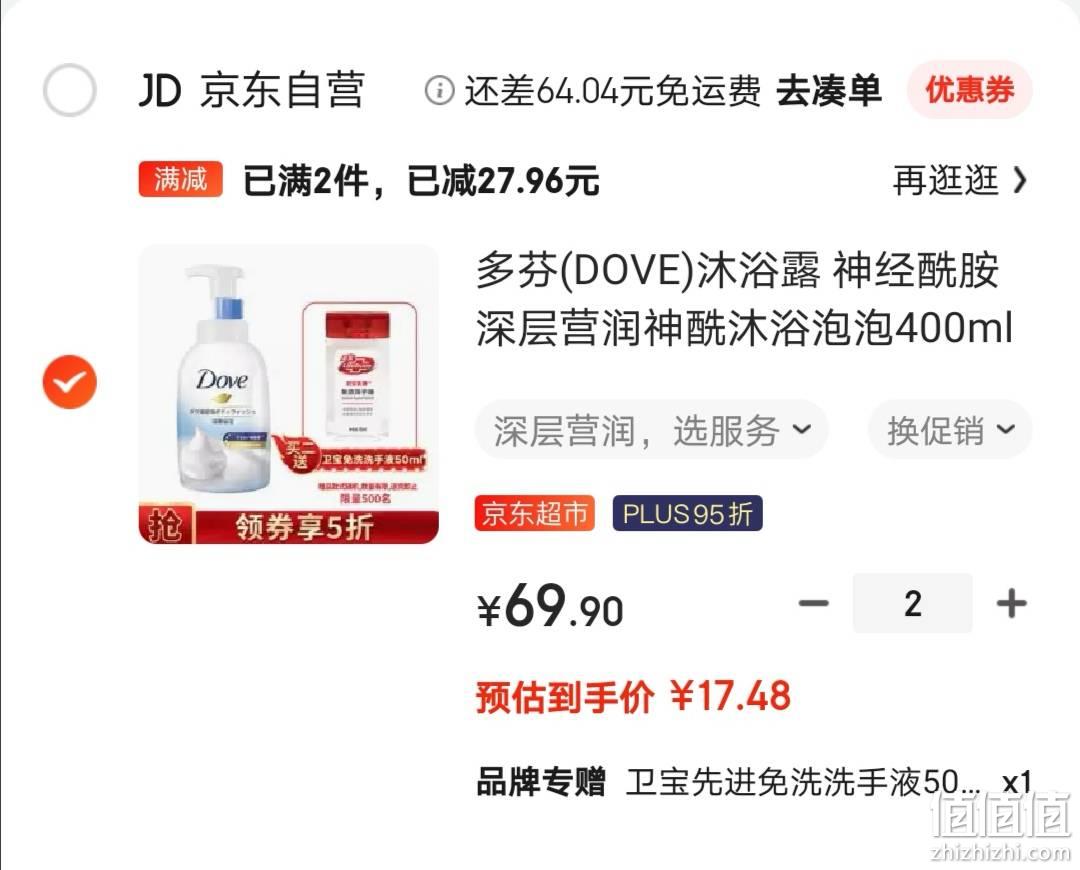This screenshot has width=1080, height=870.
Task: Click the 领券享5折 banner on the image
Action: [x=304, y=527]
